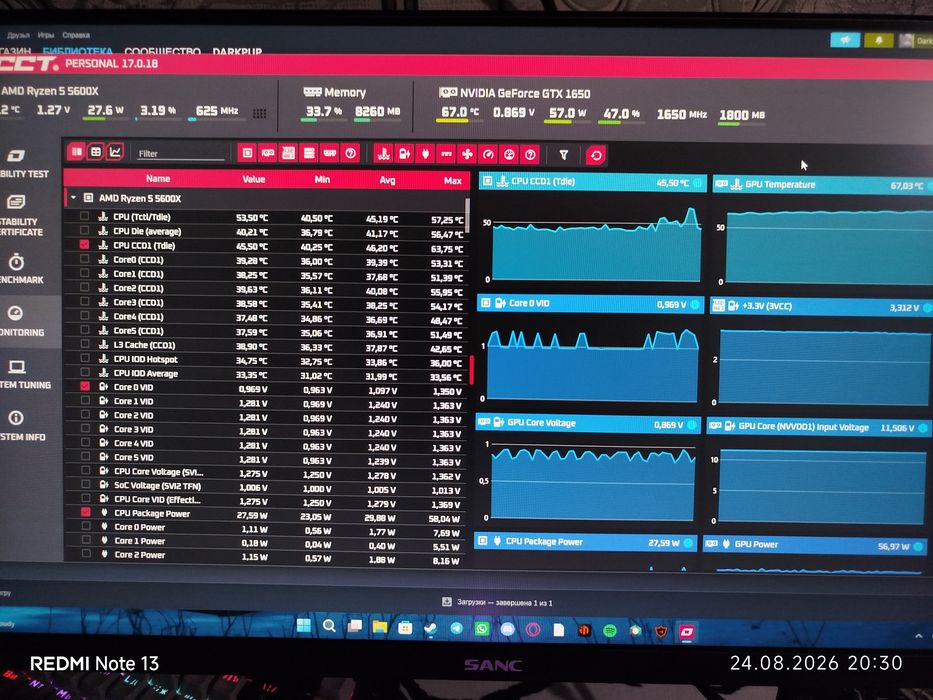The height and width of the screenshot is (700, 933).
Task: Check the CPU (Tctl/Tdie) row checkbox
Action: pyautogui.click(x=84, y=216)
